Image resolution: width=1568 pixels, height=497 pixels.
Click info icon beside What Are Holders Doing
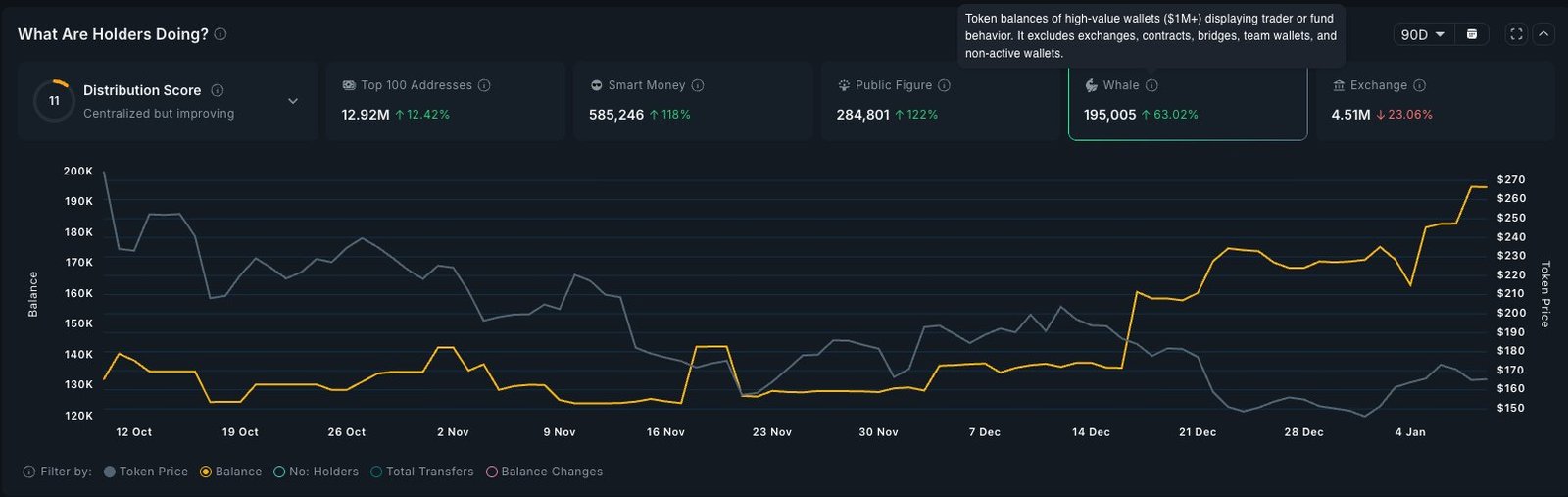[220, 34]
